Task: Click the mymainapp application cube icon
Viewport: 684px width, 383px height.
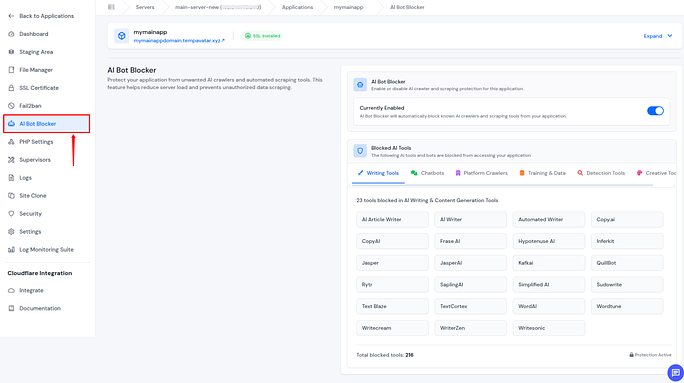Action: [122, 36]
